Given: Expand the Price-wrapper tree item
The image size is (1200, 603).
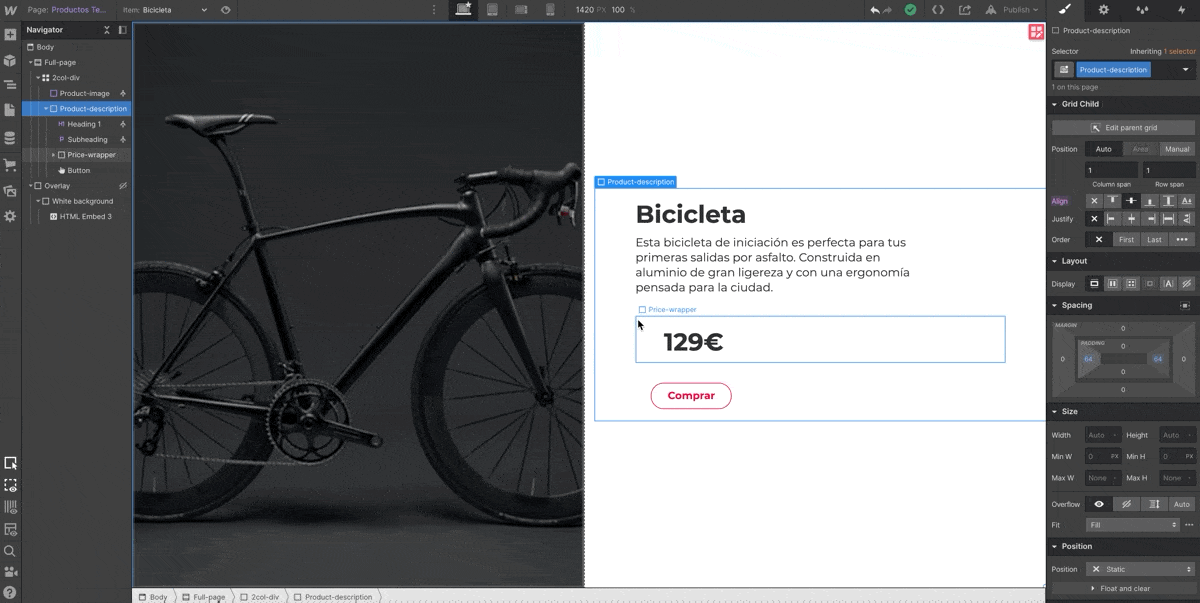Looking at the screenshot, I should [x=54, y=155].
